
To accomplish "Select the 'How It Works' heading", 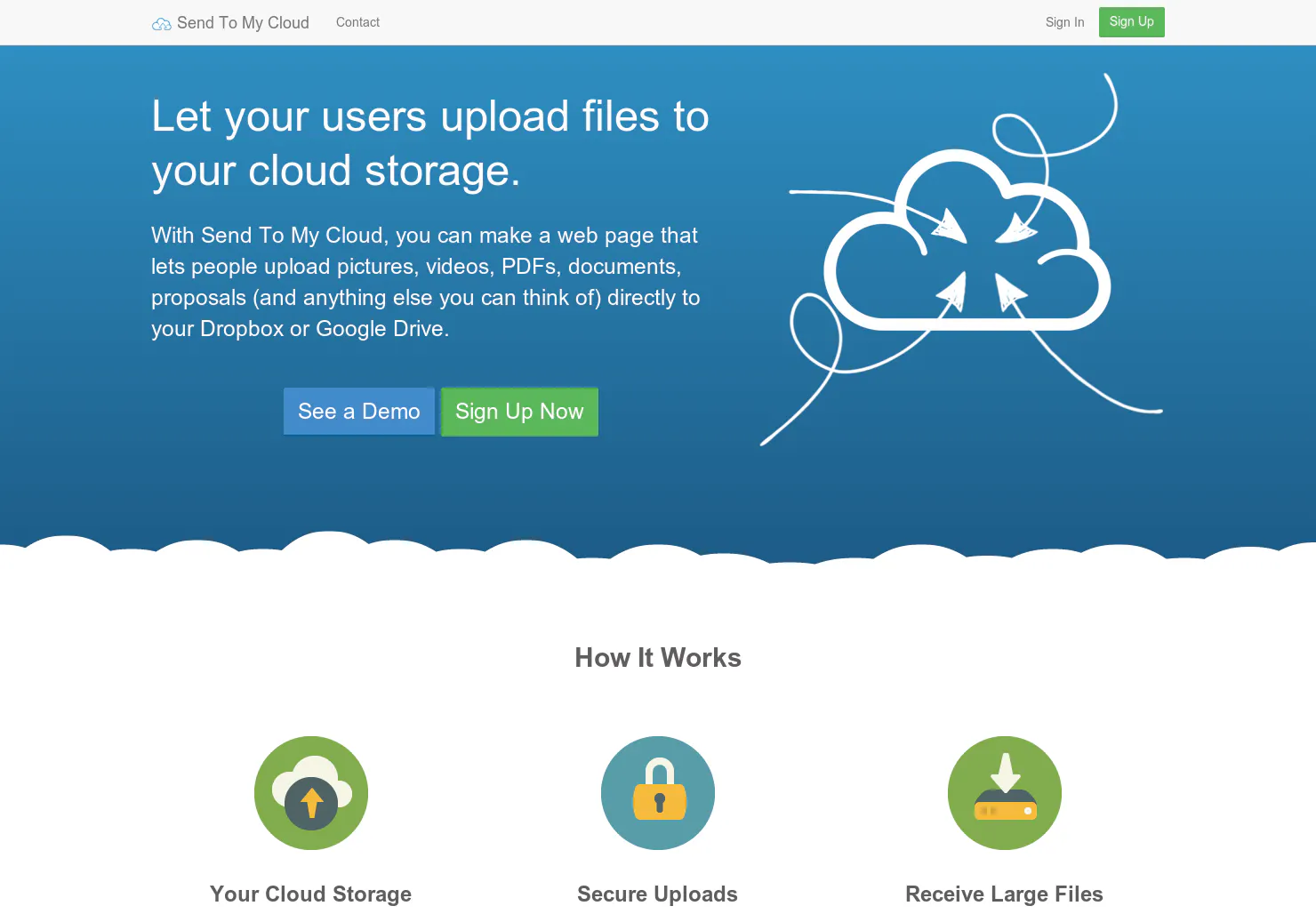I will pos(658,658).
